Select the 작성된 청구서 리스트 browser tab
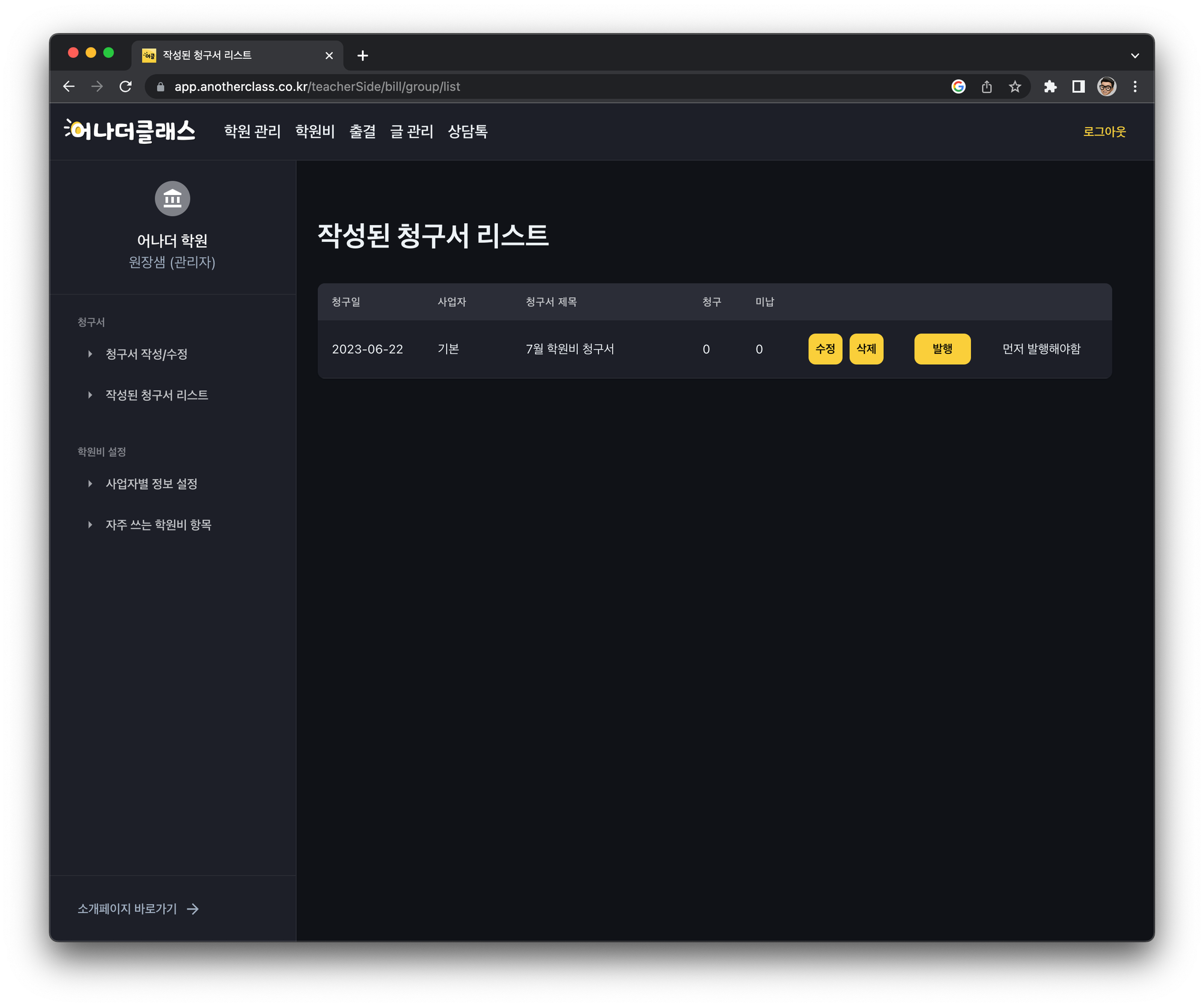The width and height of the screenshot is (1204, 1007). tap(238, 55)
